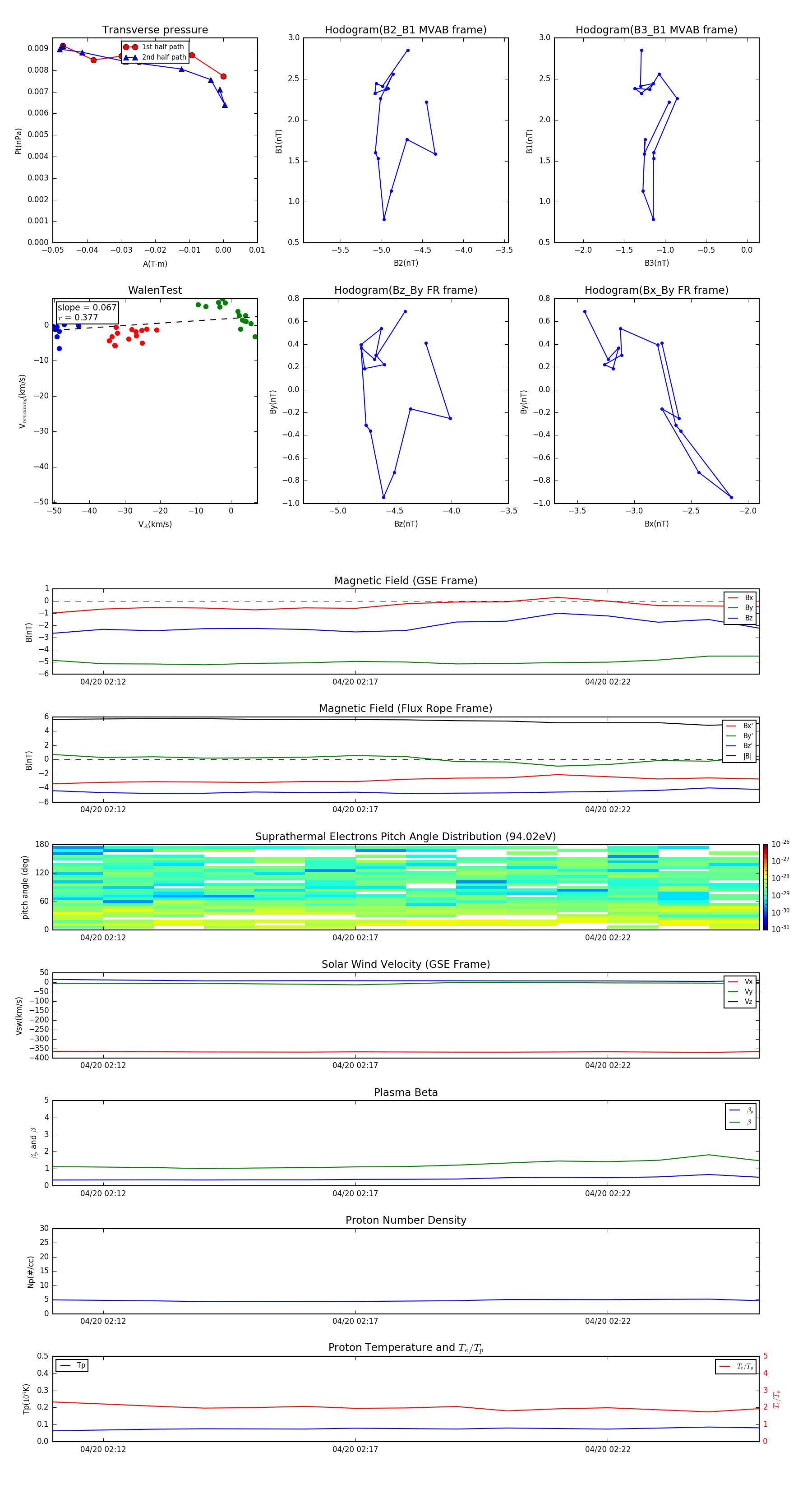
Task: Click the "-400" tick on Vsw axis
Action: pos(38,1058)
